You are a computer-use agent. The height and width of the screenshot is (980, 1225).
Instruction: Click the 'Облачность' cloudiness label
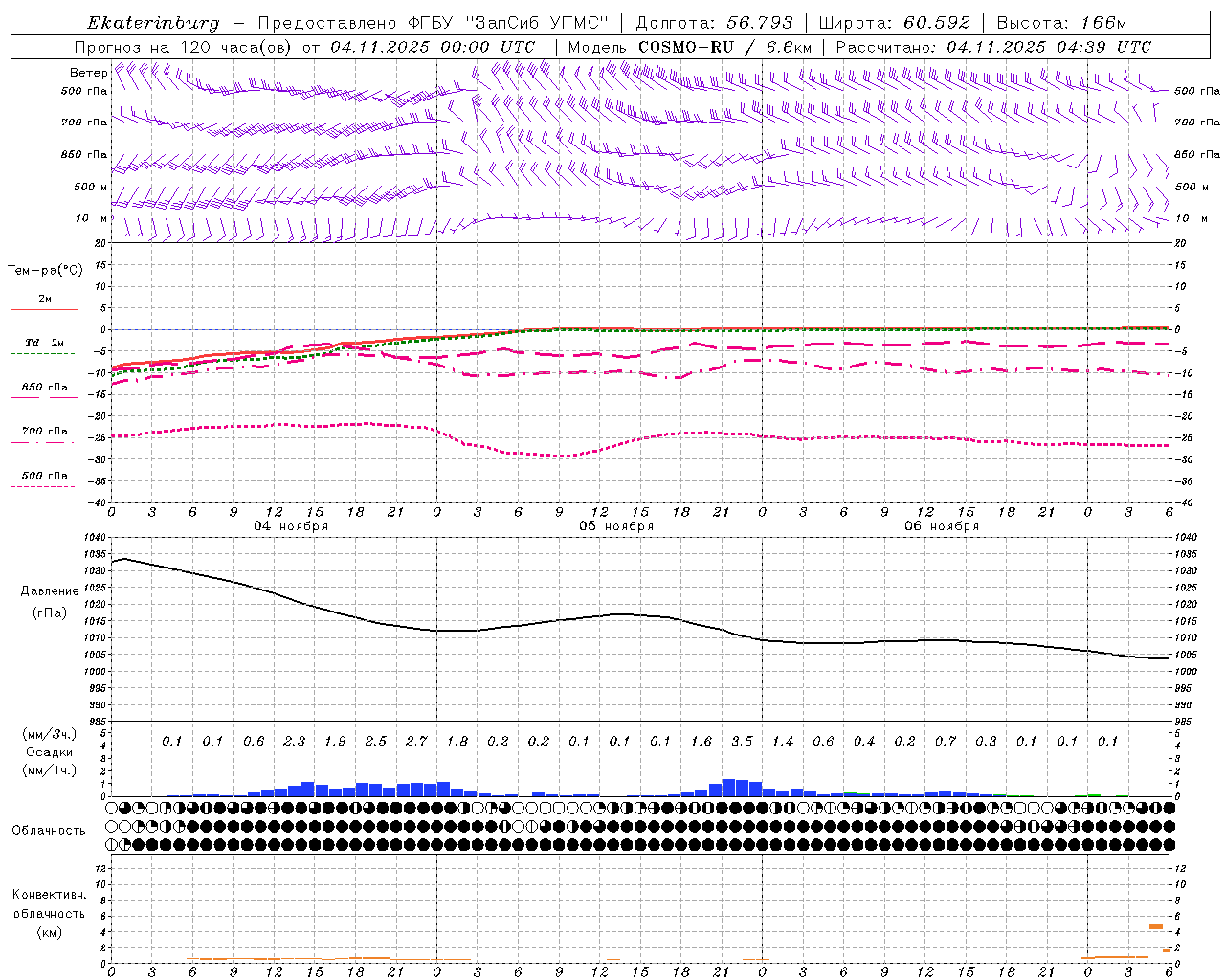49,831
